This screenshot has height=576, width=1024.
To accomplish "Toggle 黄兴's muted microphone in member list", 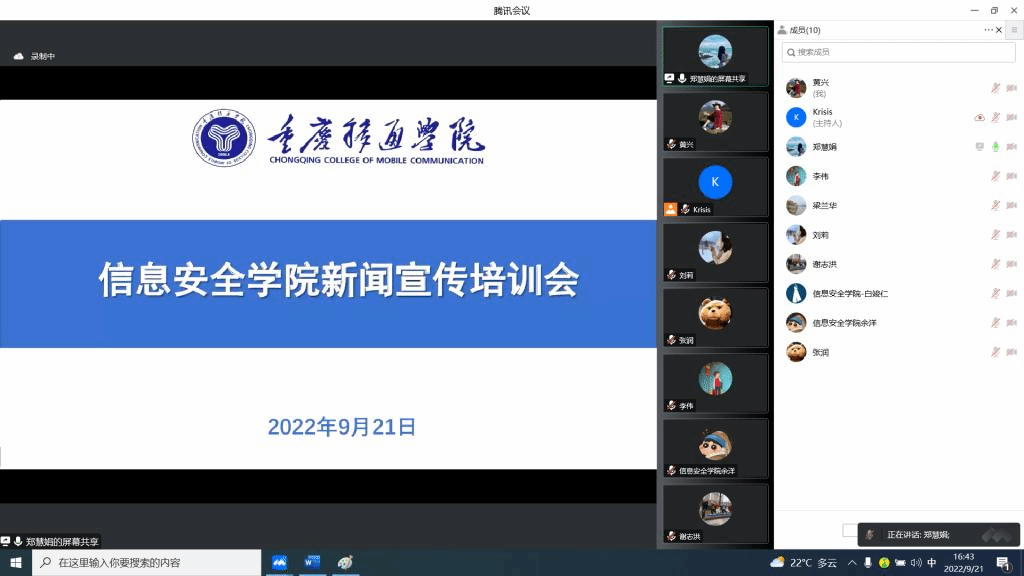I will [996, 89].
